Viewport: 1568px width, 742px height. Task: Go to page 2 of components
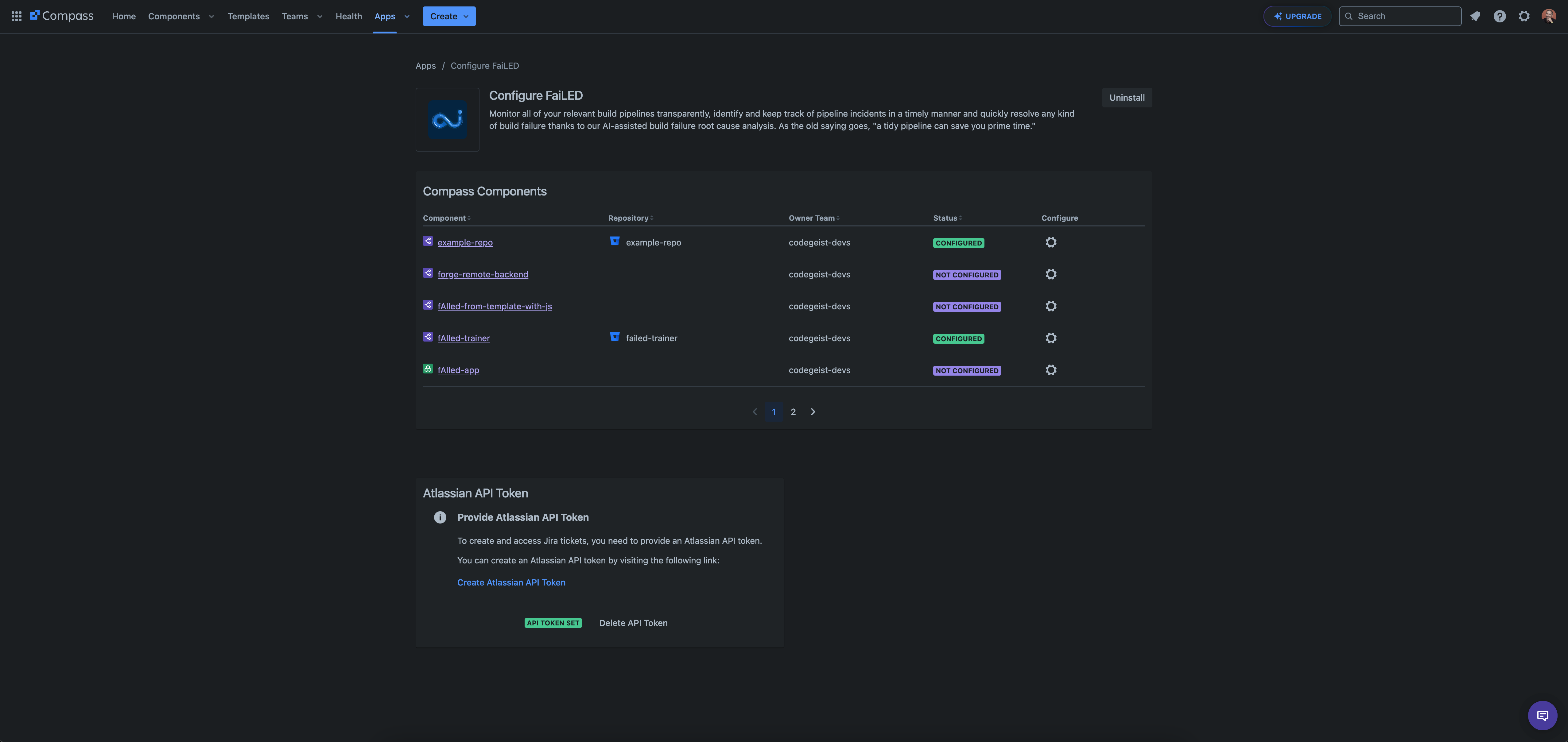793,412
